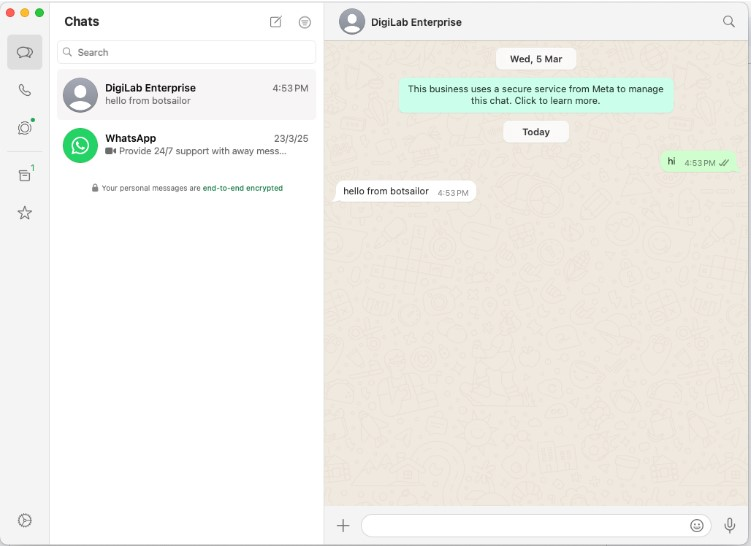Select the 'hello from botsailor' message bubble

(x=406, y=191)
